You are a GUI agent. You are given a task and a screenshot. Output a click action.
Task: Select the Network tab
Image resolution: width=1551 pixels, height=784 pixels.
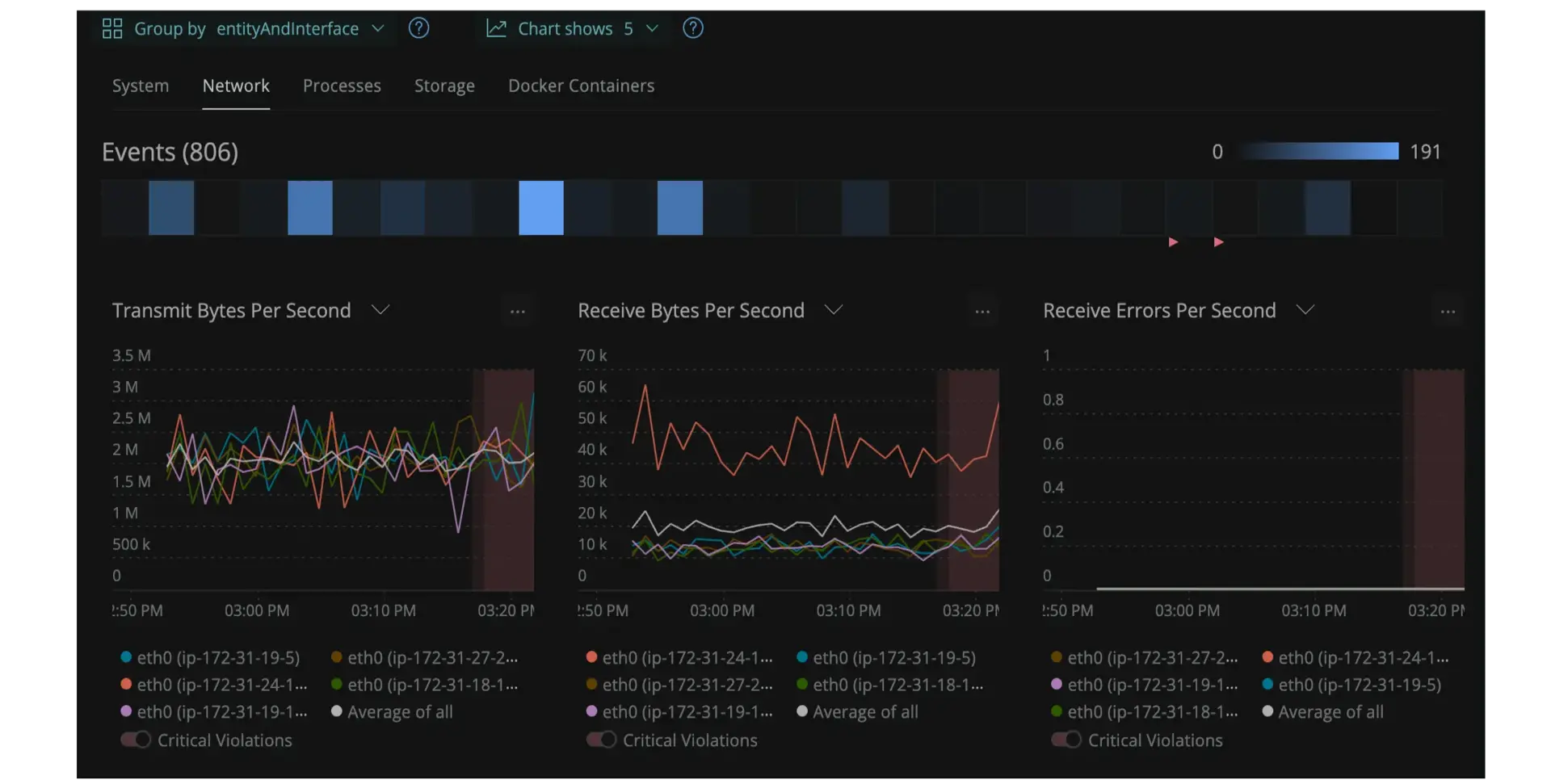coord(236,86)
